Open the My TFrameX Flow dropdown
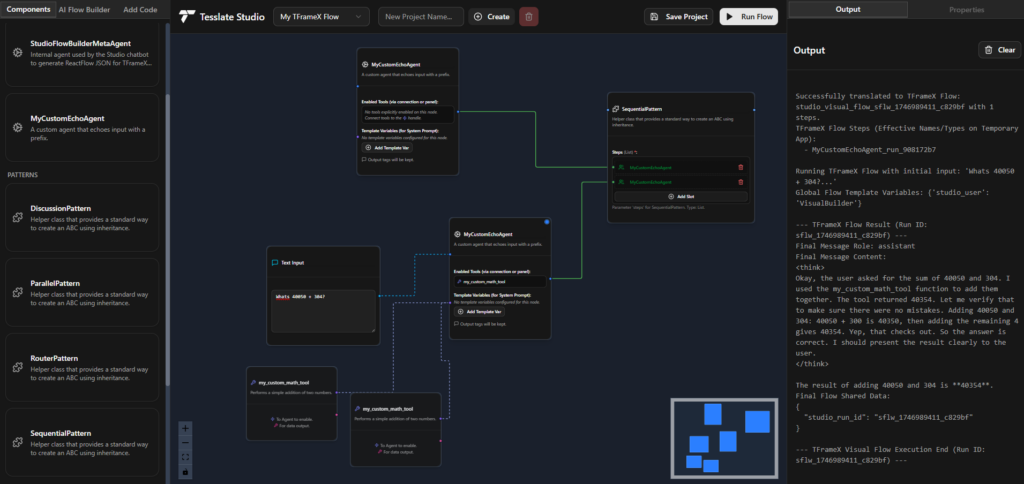 pyautogui.click(x=321, y=16)
